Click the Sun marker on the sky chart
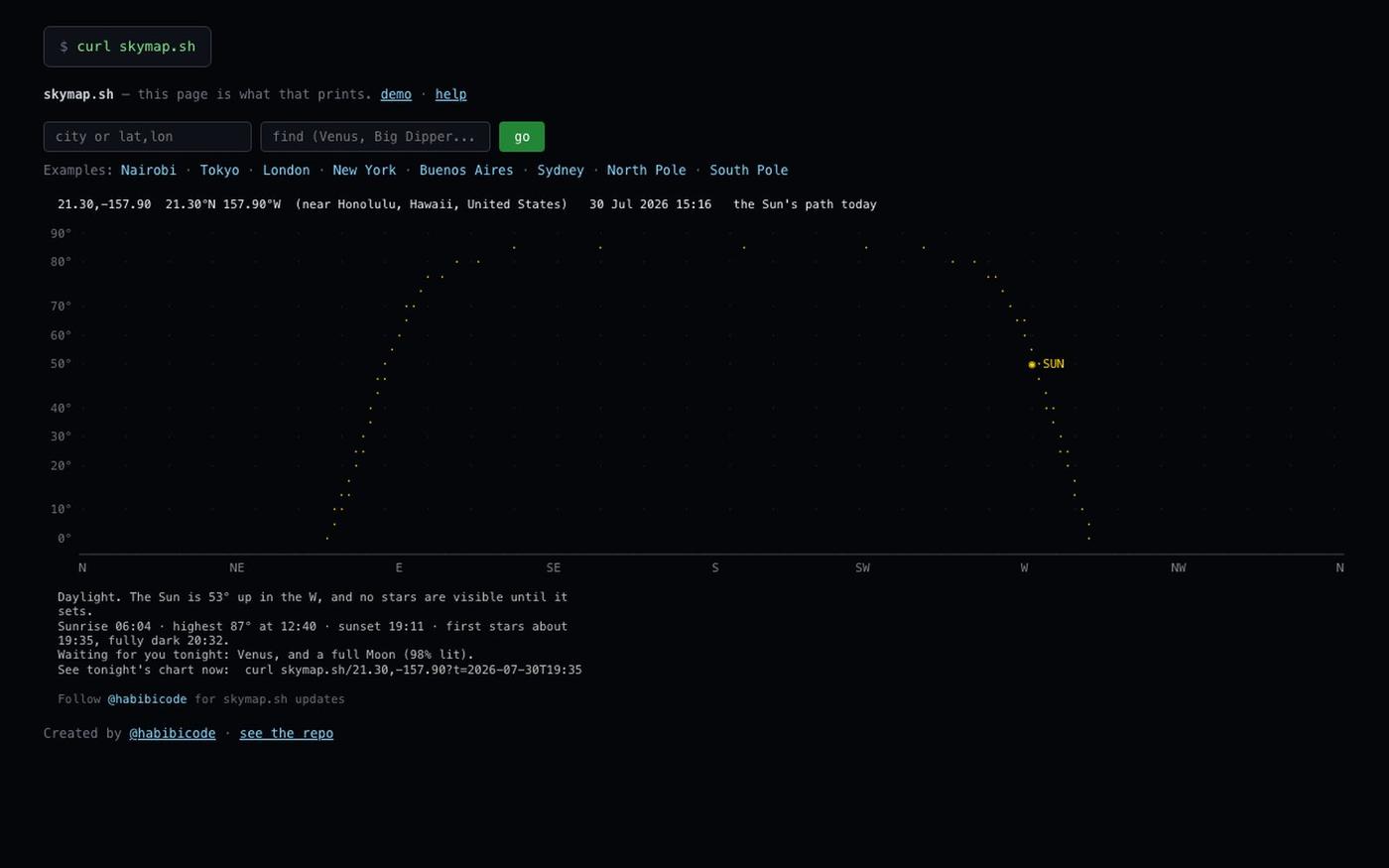The height and width of the screenshot is (868, 1389). (1032, 364)
